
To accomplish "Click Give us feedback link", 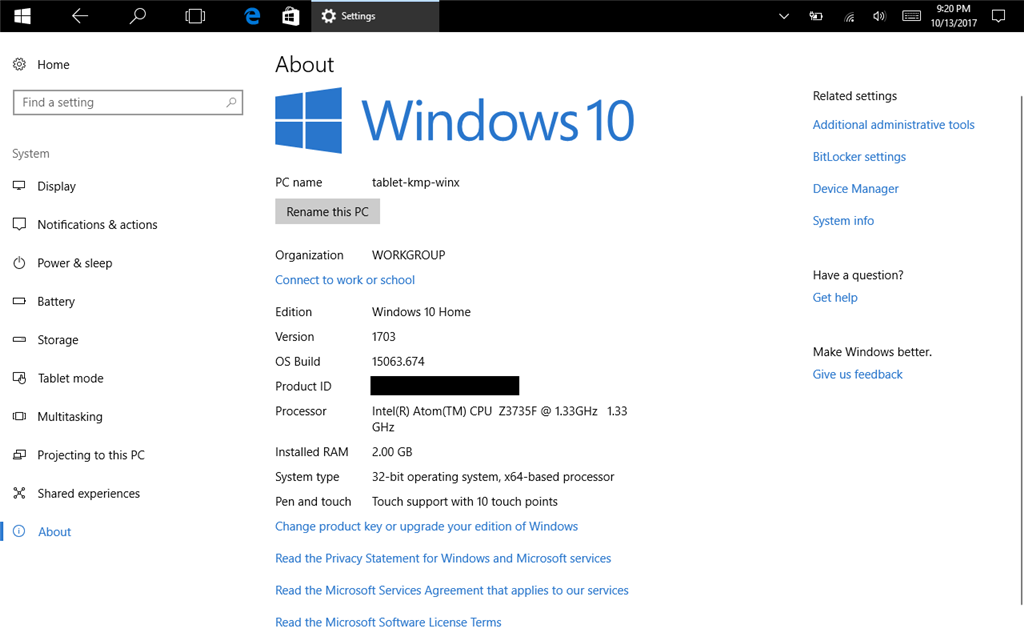I will [x=857, y=374].
